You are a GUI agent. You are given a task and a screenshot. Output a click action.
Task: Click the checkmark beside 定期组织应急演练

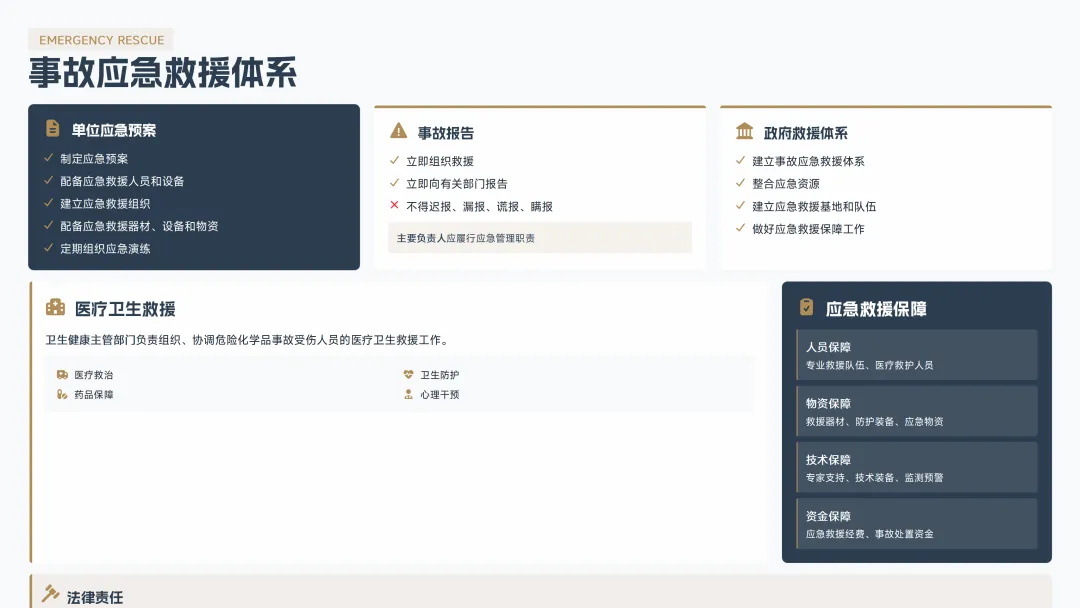[48, 248]
